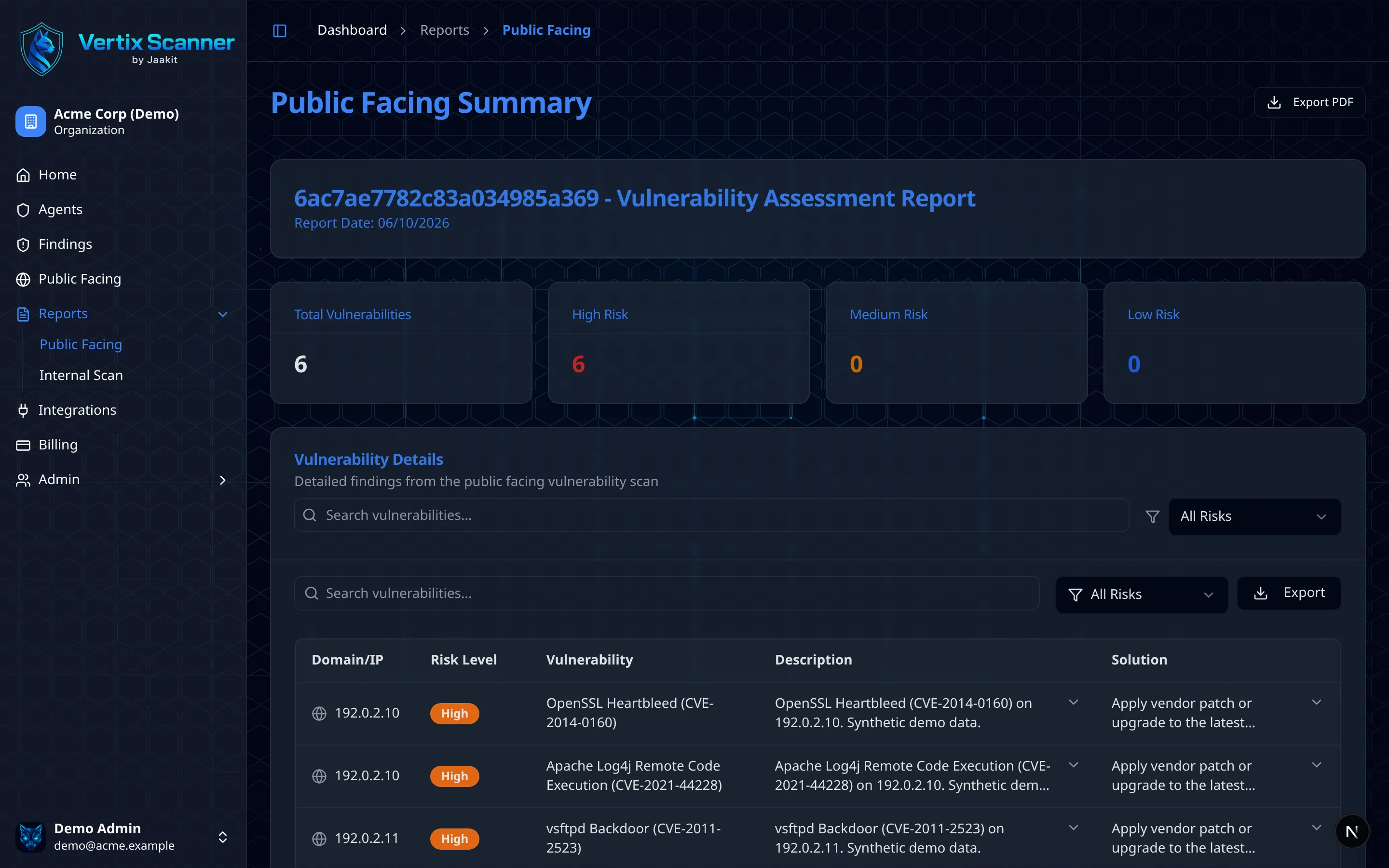The height and width of the screenshot is (868, 1389).
Task: Click the Admin users icon
Action: tap(23, 480)
